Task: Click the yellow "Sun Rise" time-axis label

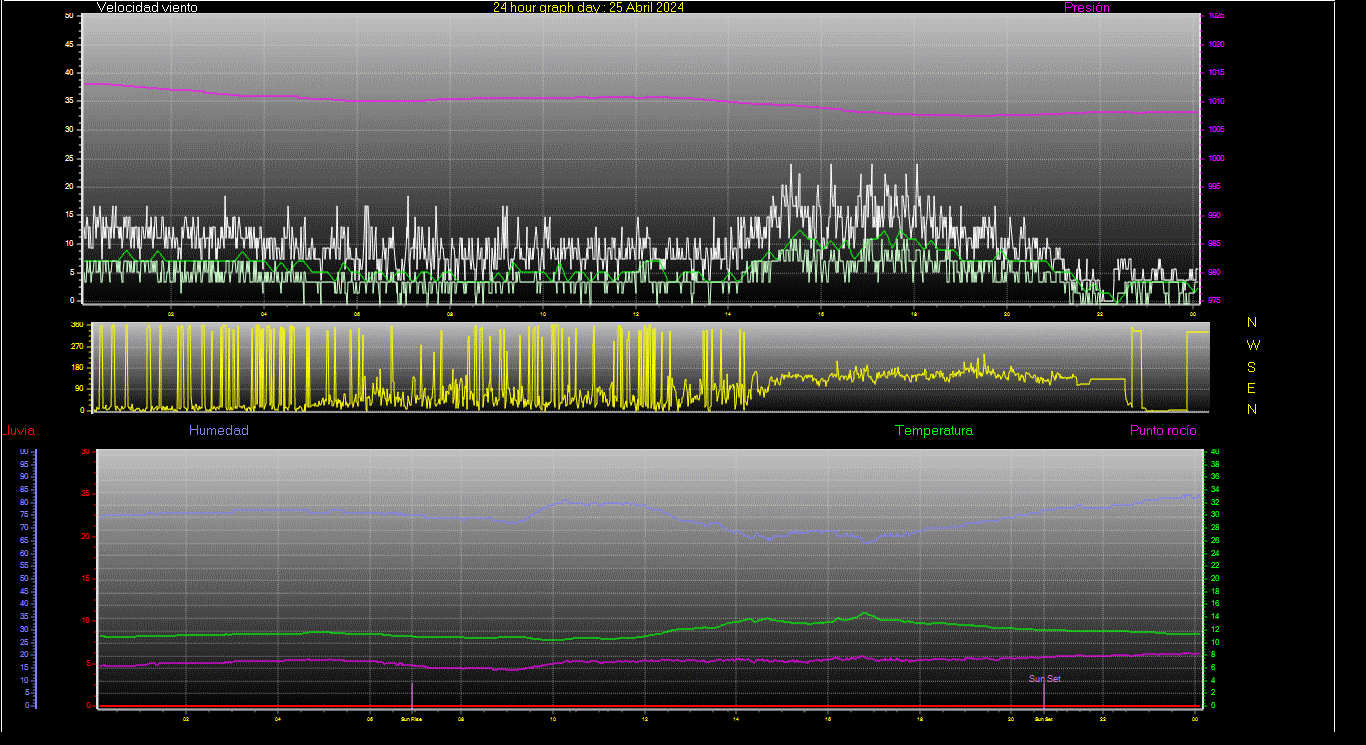Action: point(411,719)
